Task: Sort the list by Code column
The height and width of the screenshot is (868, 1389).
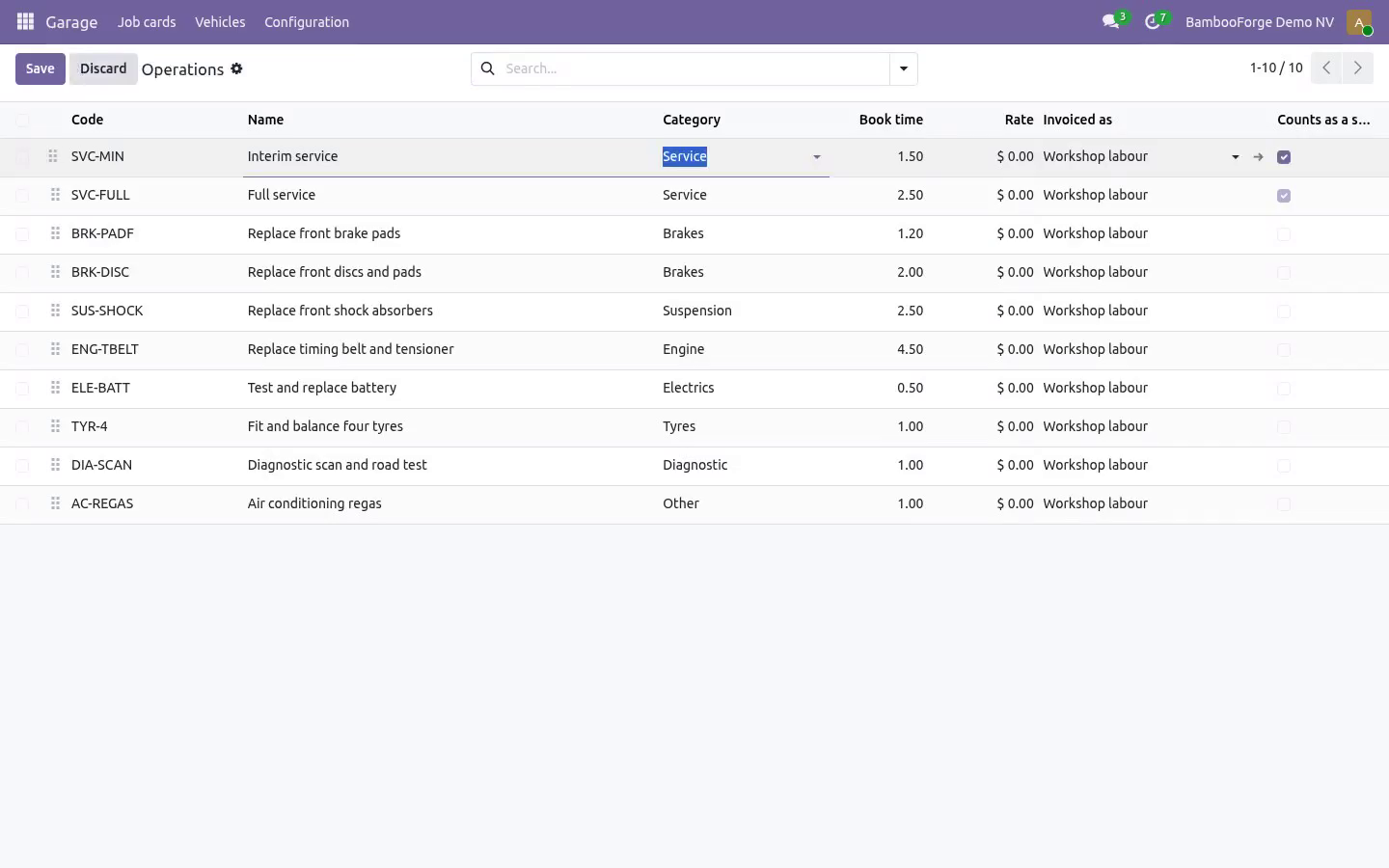Action: (87, 120)
